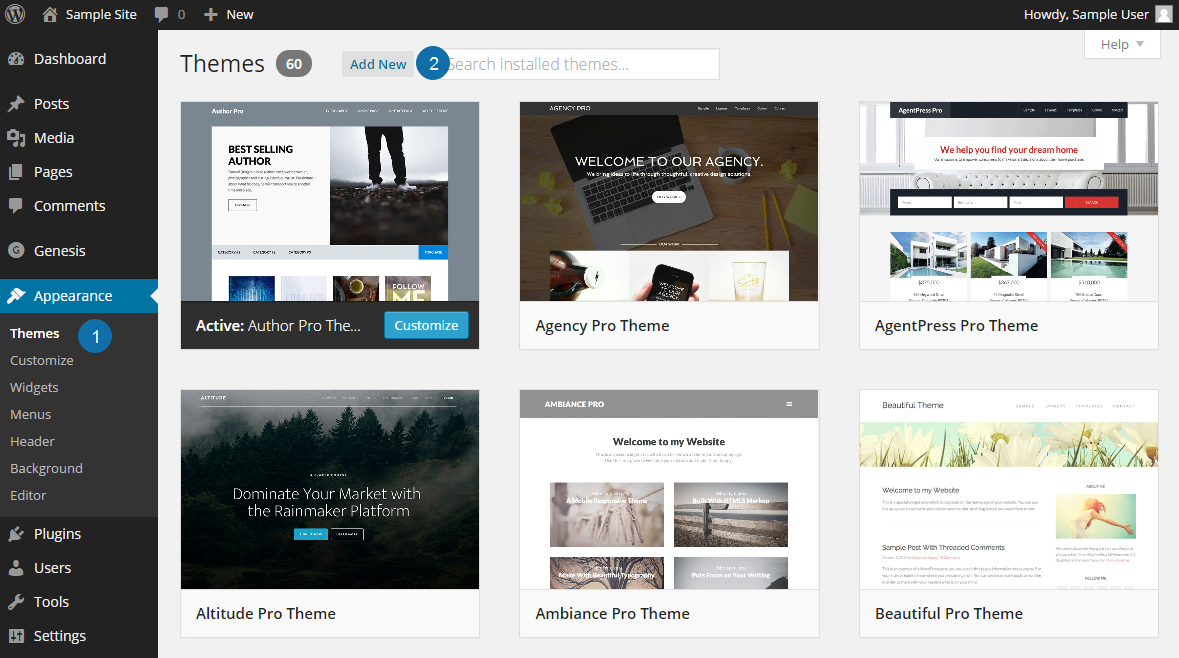Open the Widgets submenu link
Viewport: 1179px width, 658px height.
(x=34, y=387)
